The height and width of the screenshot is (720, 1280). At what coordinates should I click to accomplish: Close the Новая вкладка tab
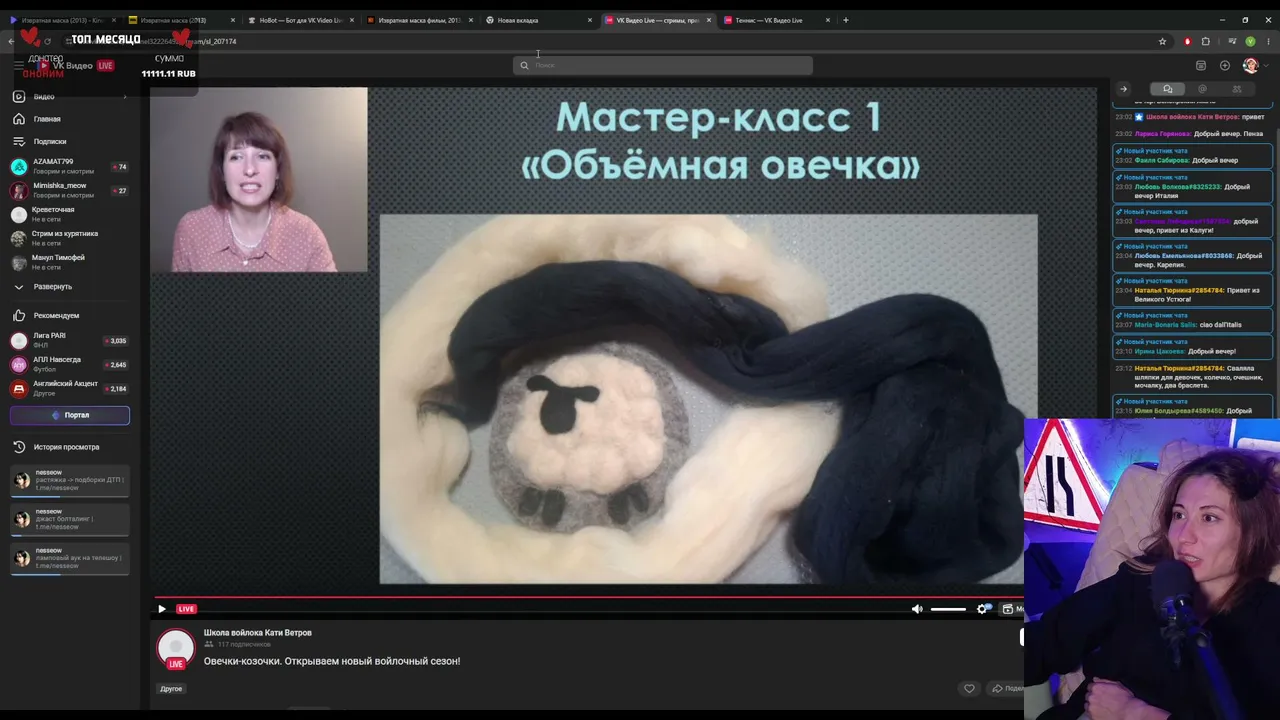point(590,20)
